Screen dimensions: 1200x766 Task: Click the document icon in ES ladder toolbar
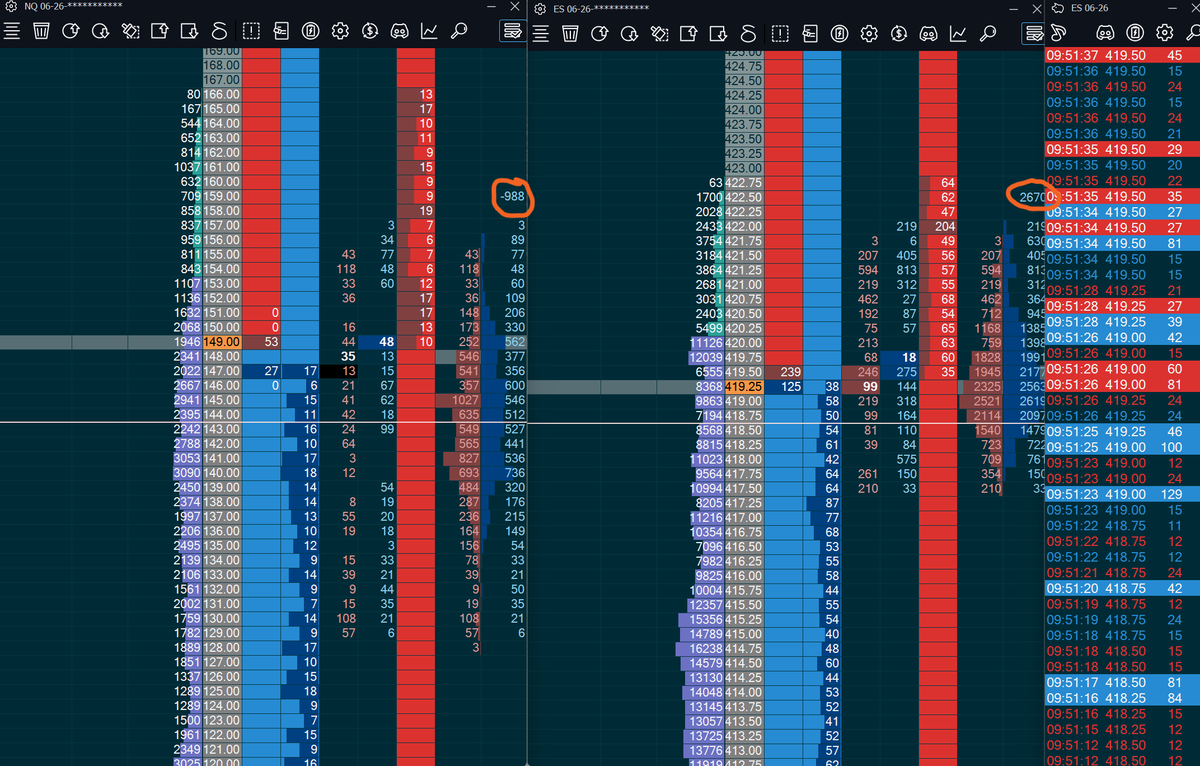pyautogui.click(x=809, y=32)
